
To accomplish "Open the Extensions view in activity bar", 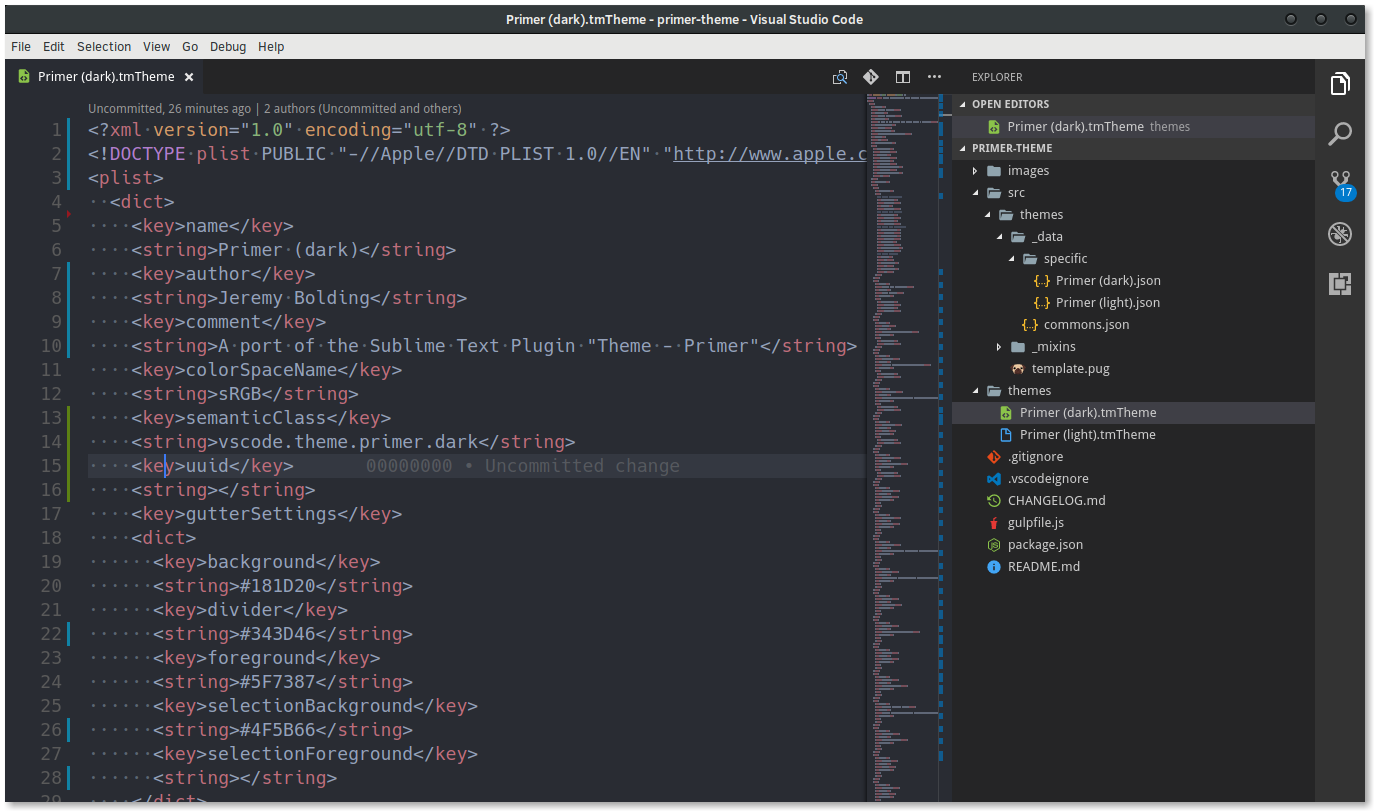I will (1340, 284).
